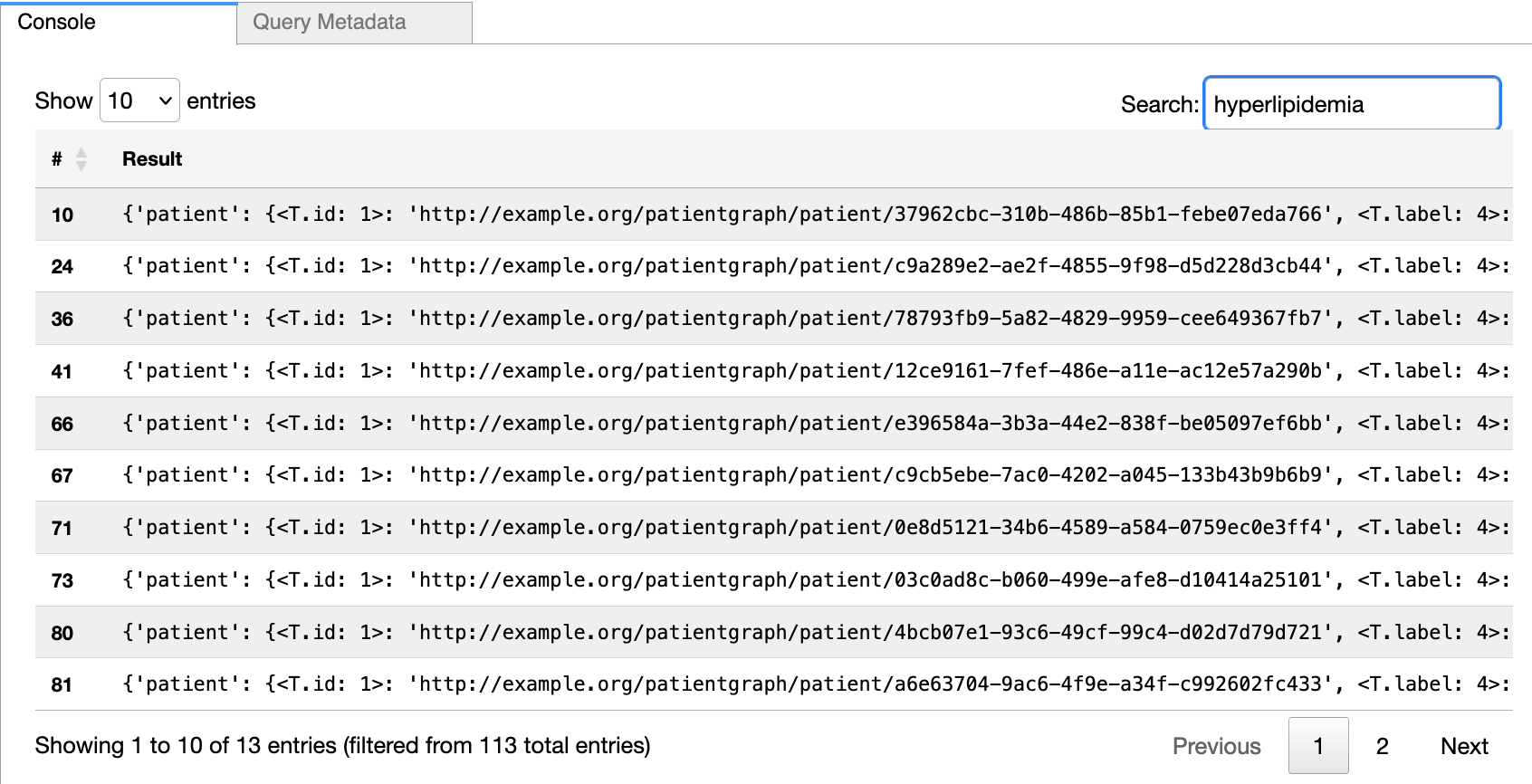Select result row number 10
This screenshot has width=1532, height=784.
62,215
